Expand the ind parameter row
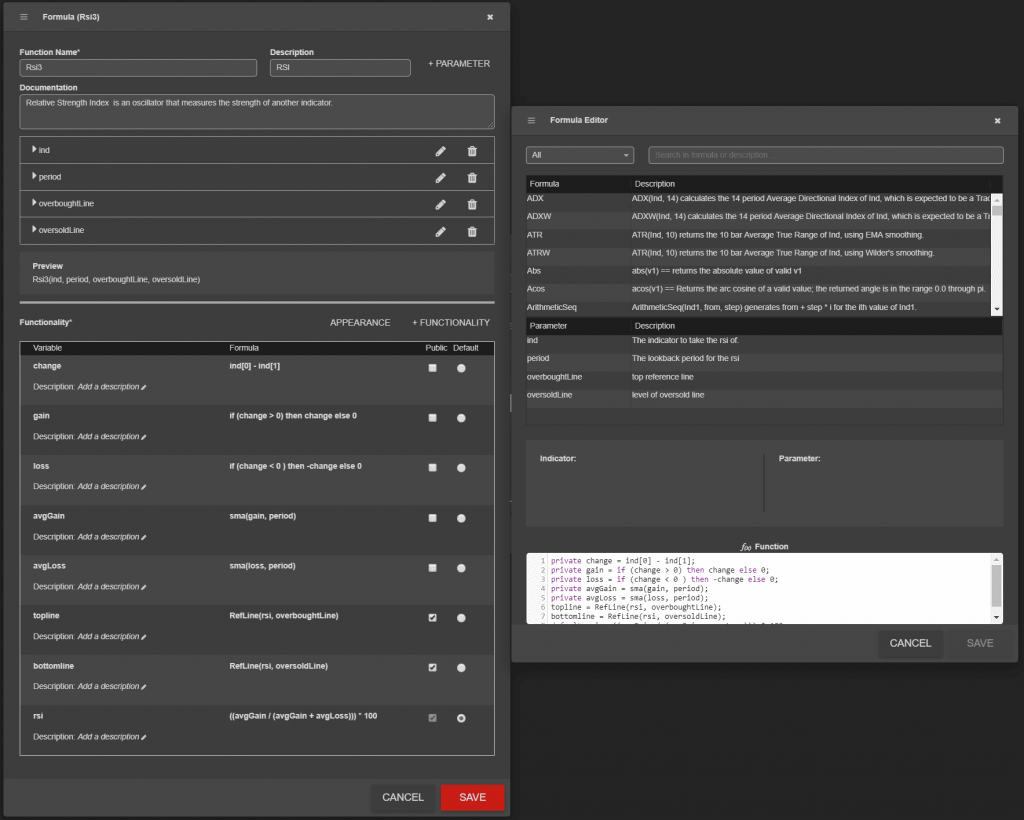Viewport: 1024px width, 820px height. pyautogui.click(x=34, y=150)
